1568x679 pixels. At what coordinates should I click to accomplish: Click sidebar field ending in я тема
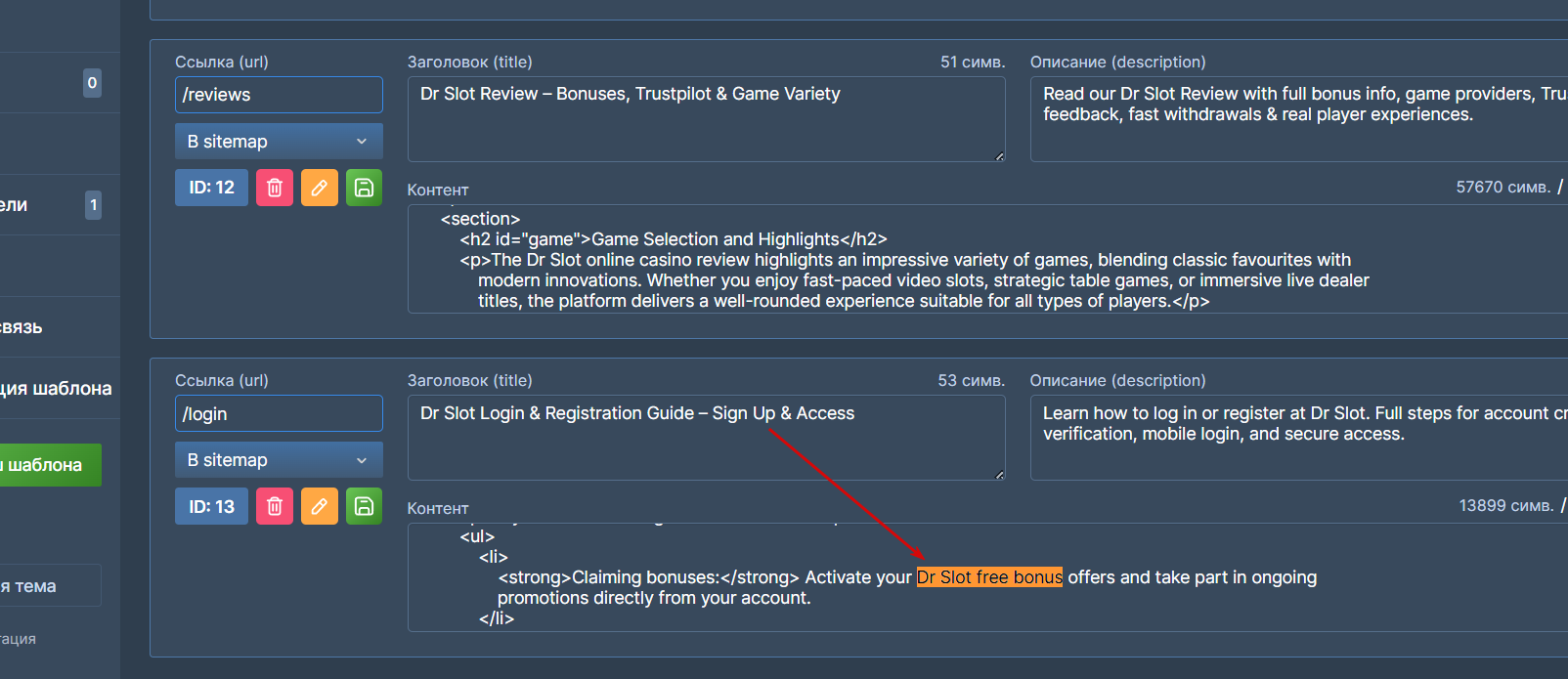click(51, 585)
